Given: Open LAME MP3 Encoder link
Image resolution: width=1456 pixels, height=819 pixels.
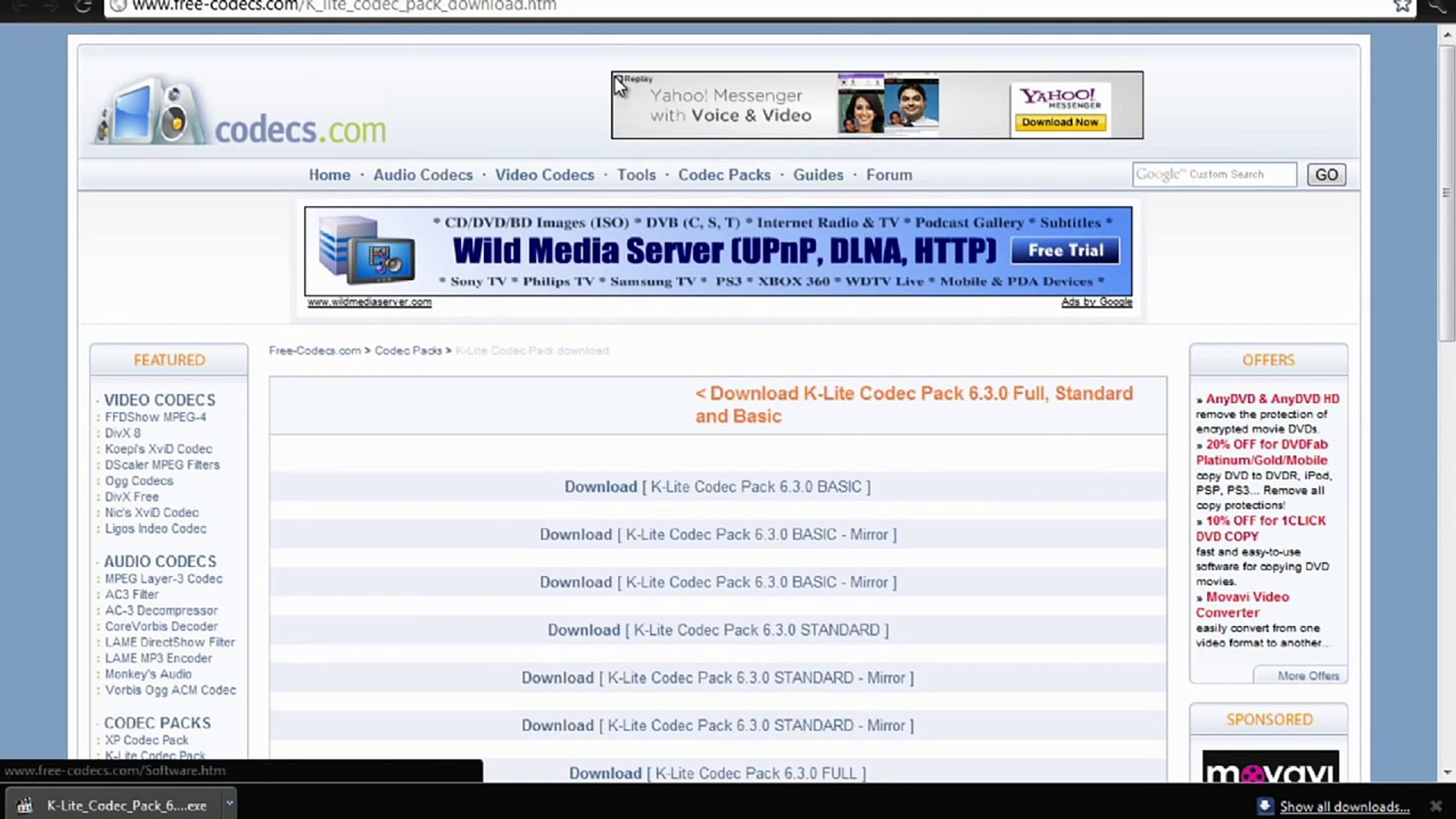Looking at the screenshot, I should pyautogui.click(x=158, y=658).
